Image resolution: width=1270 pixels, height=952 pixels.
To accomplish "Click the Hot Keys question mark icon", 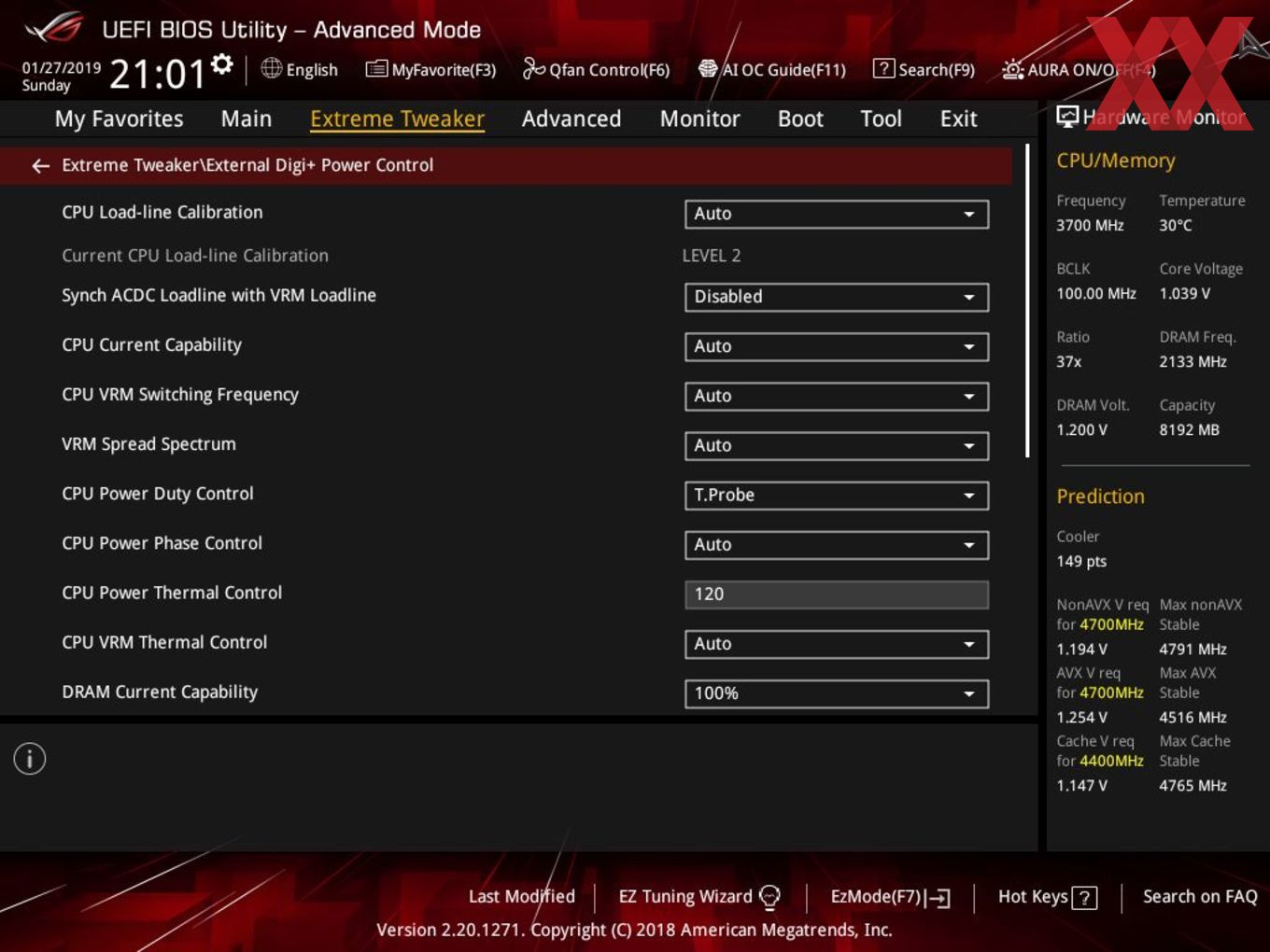I will click(1084, 898).
